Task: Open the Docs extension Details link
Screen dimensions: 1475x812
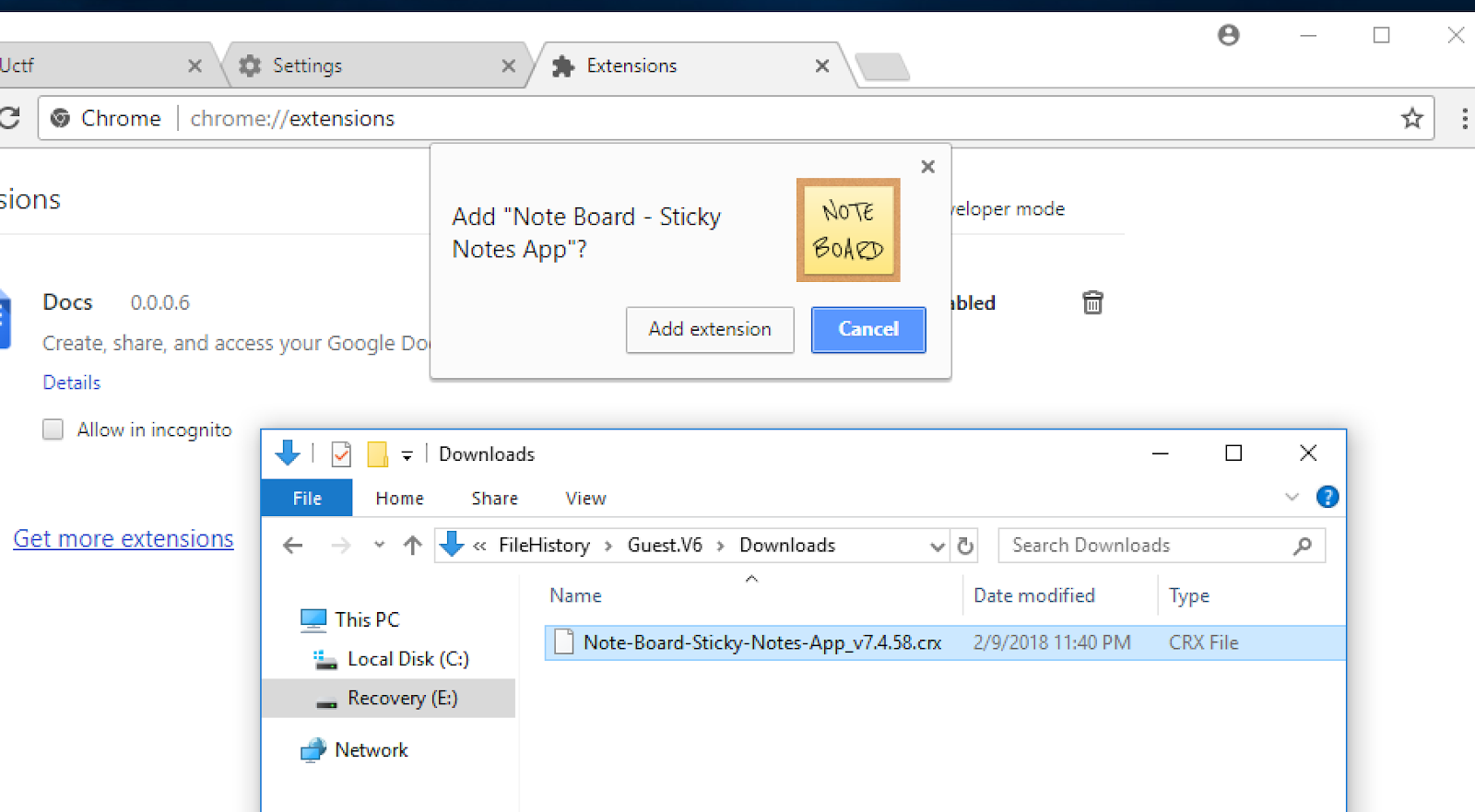Action: coord(72,382)
